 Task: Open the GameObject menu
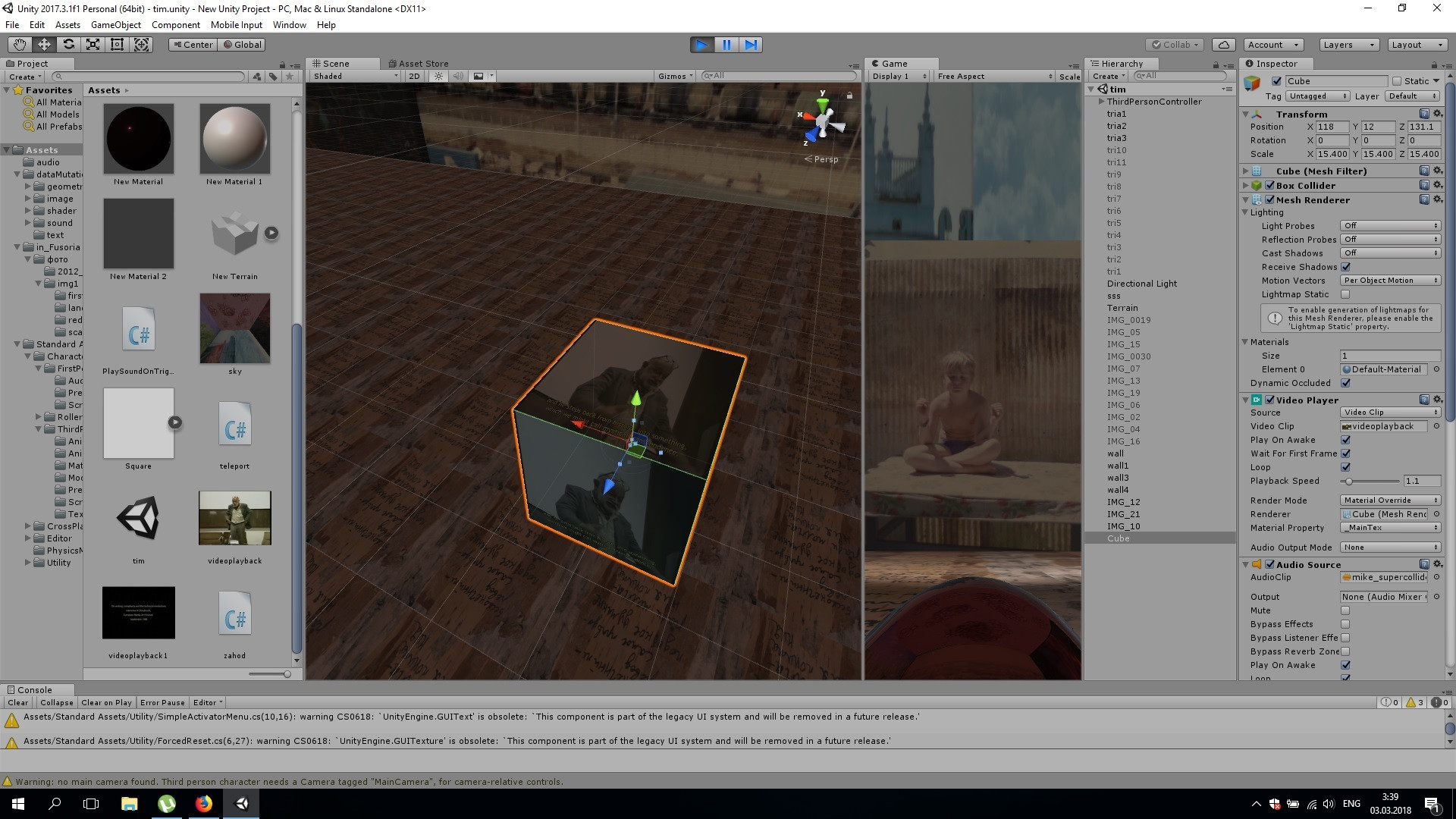click(x=115, y=25)
